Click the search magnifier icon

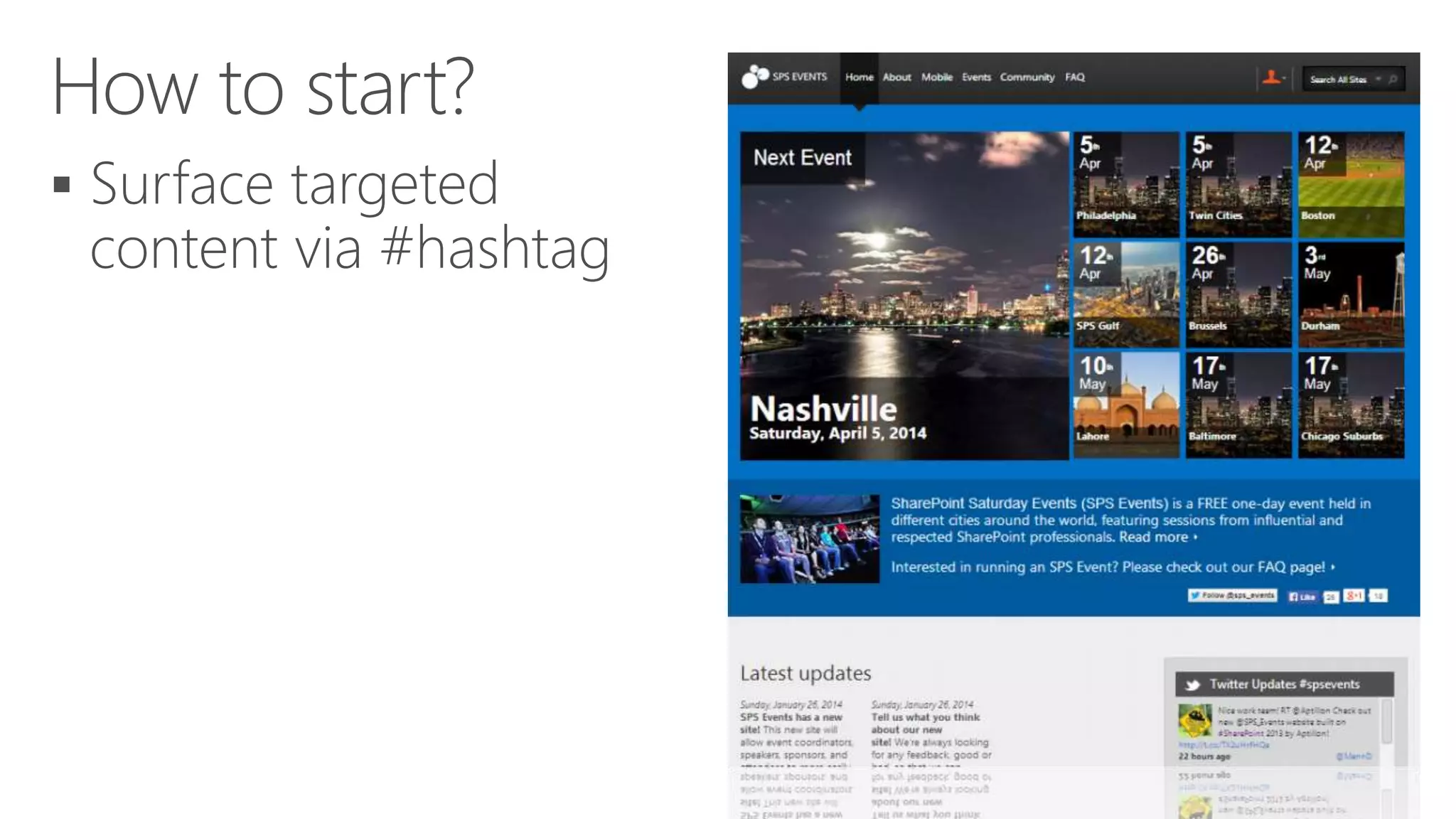[1393, 80]
